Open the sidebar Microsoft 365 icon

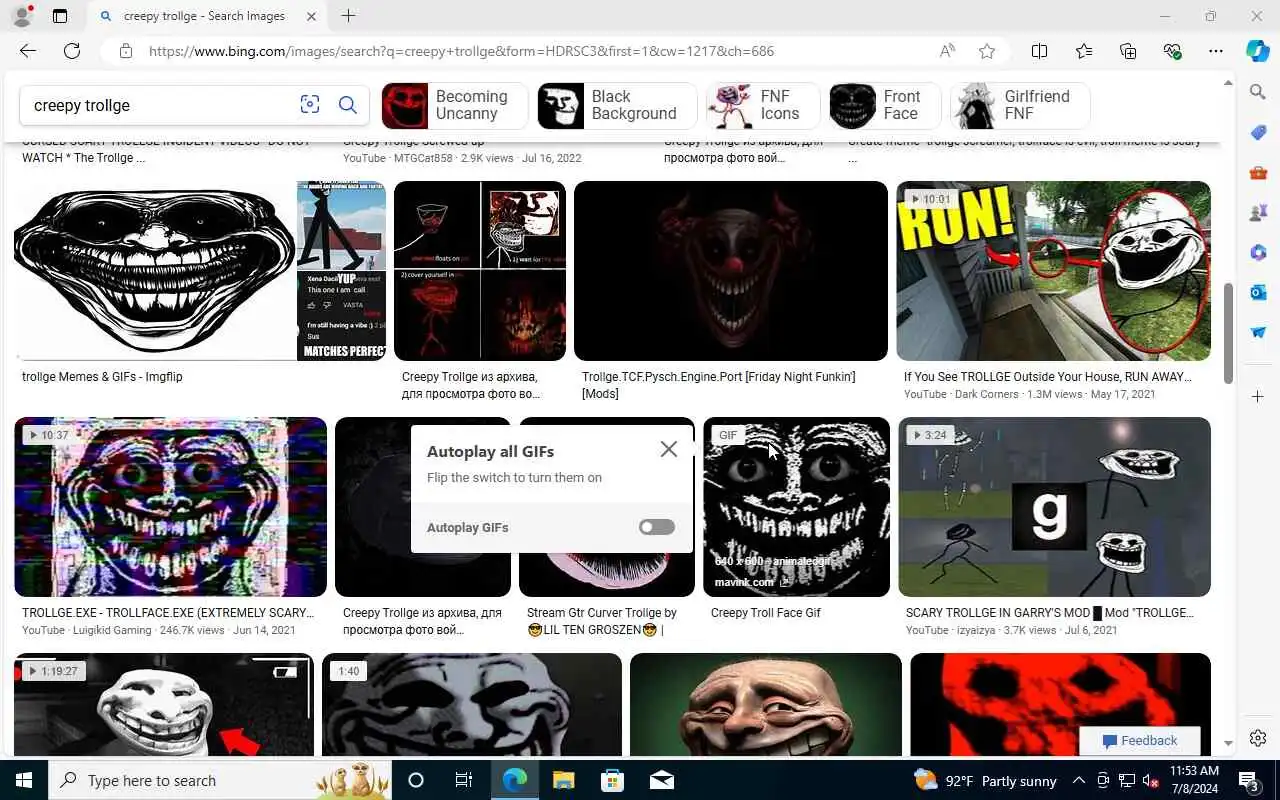(1258, 252)
